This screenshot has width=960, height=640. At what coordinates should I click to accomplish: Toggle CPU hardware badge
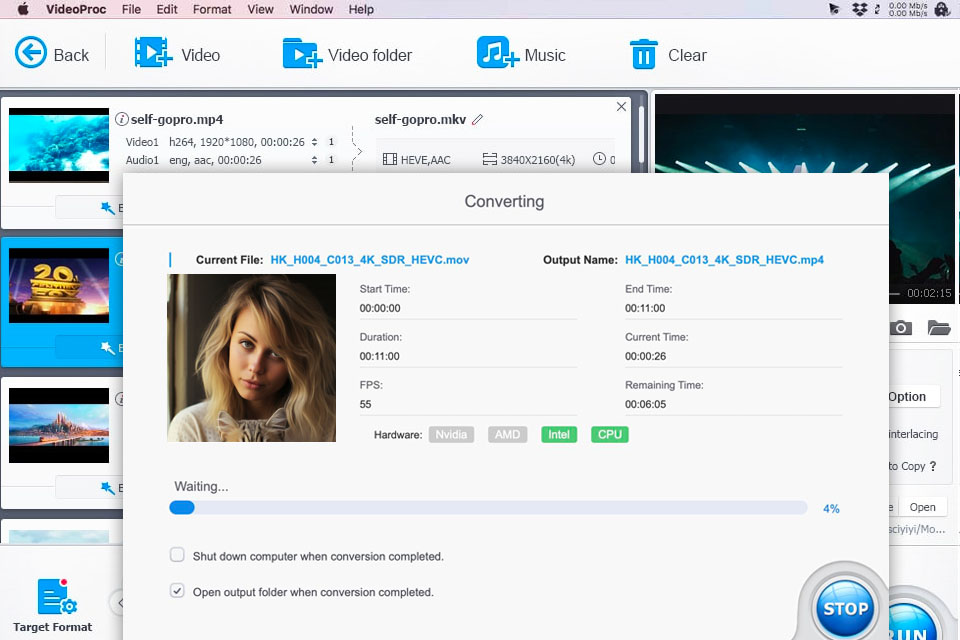pyautogui.click(x=610, y=435)
